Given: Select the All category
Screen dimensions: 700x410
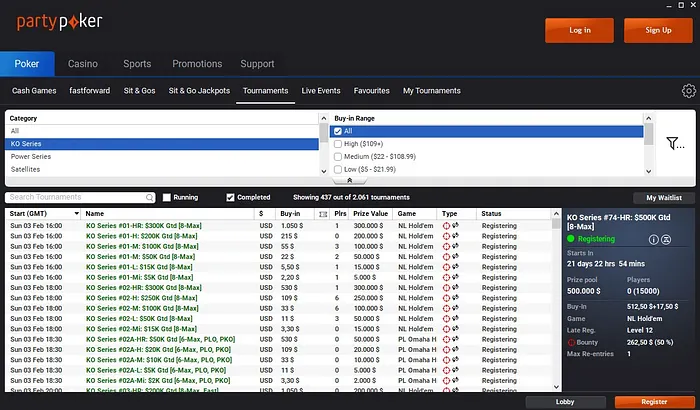Looking at the screenshot, I should [x=162, y=131].
